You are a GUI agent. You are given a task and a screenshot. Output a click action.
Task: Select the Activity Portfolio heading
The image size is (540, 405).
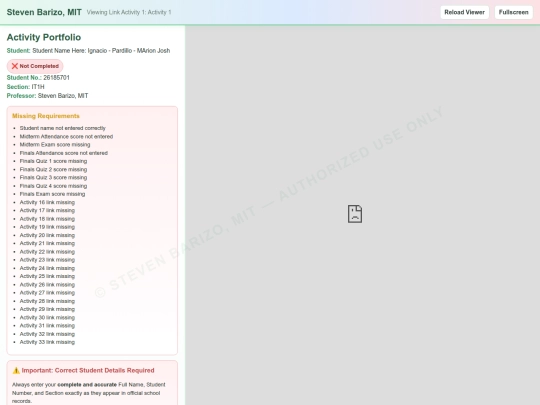[44, 37]
